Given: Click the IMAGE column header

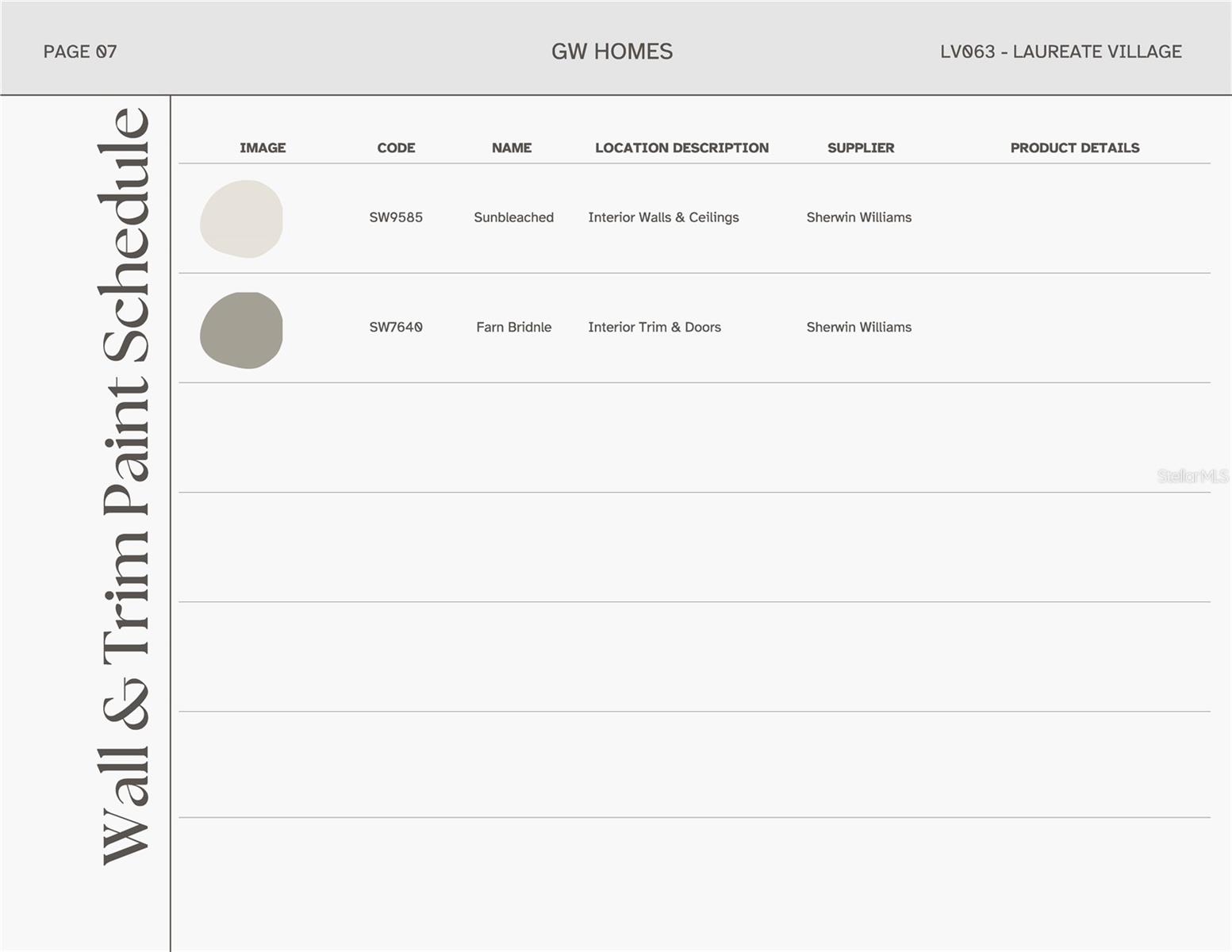Looking at the screenshot, I should click(x=263, y=148).
